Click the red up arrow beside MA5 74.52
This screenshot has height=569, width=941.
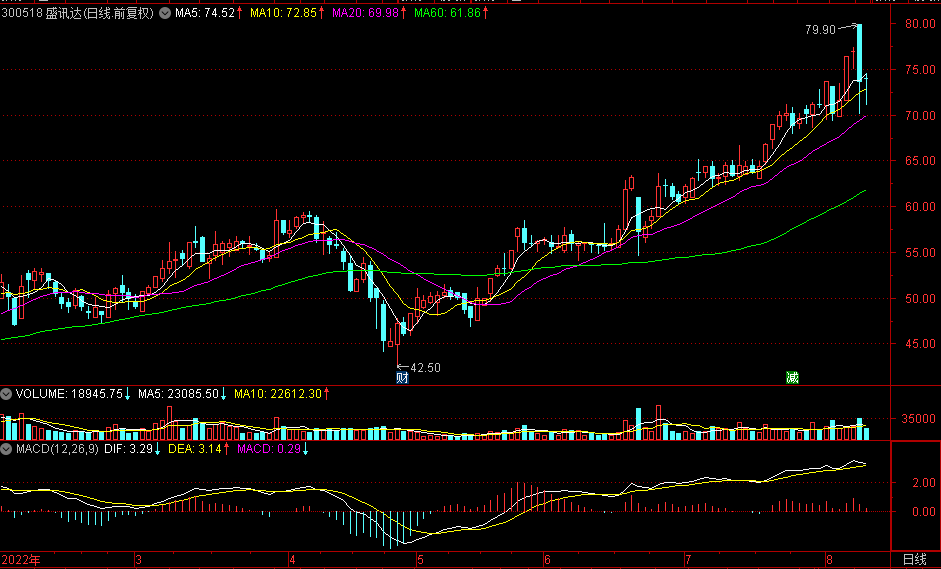click(x=240, y=13)
